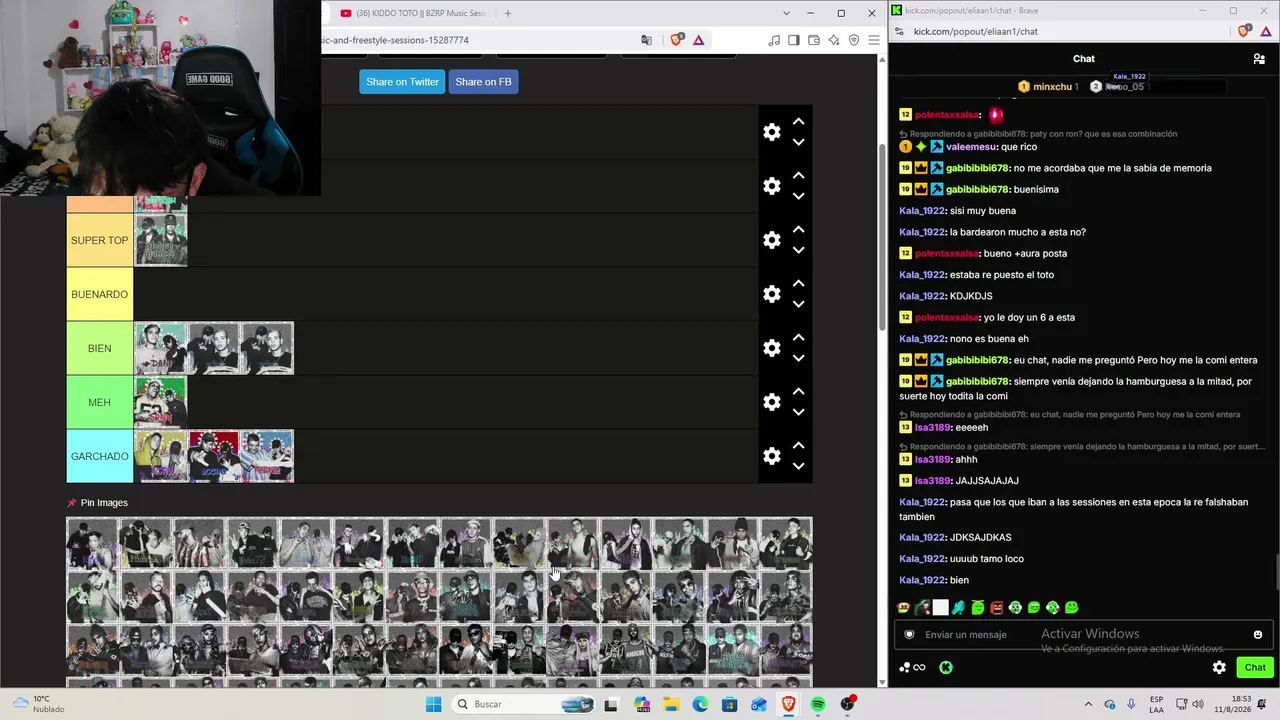Select the session image in MEH tier
This screenshot has width=1280, height=720.
point(161,402)
